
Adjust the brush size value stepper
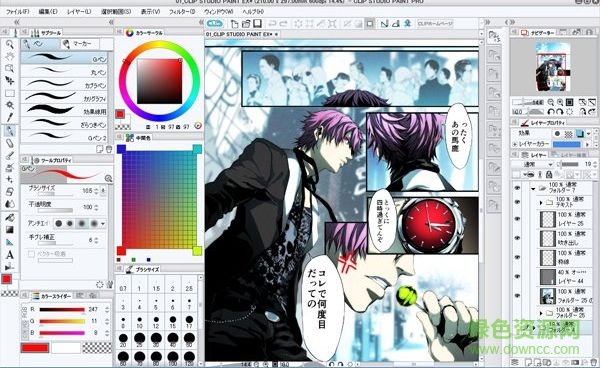click(96, 191)
